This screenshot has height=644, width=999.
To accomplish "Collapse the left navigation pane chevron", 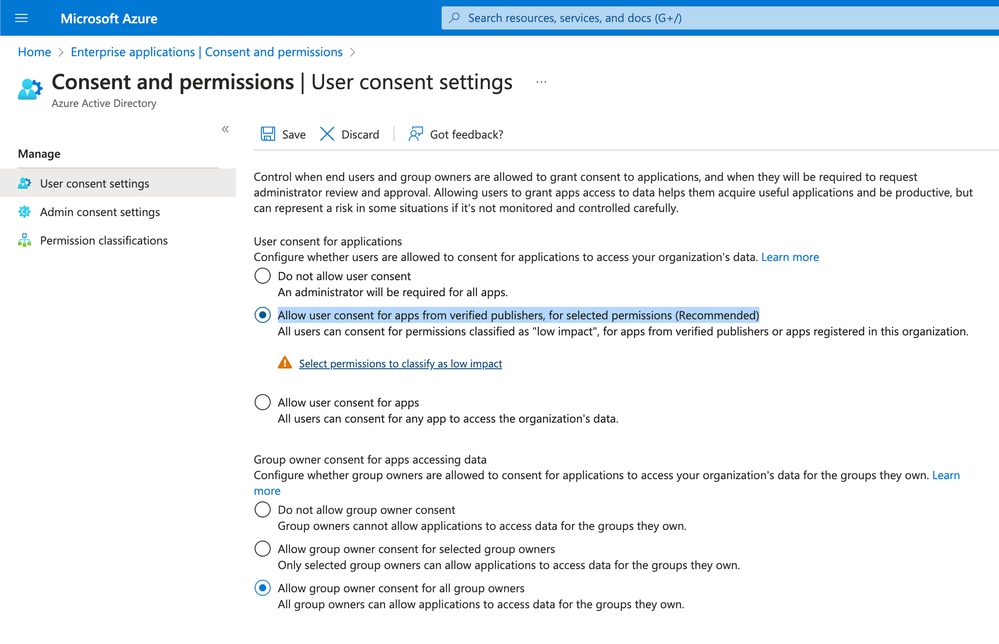I will point(225,129).
